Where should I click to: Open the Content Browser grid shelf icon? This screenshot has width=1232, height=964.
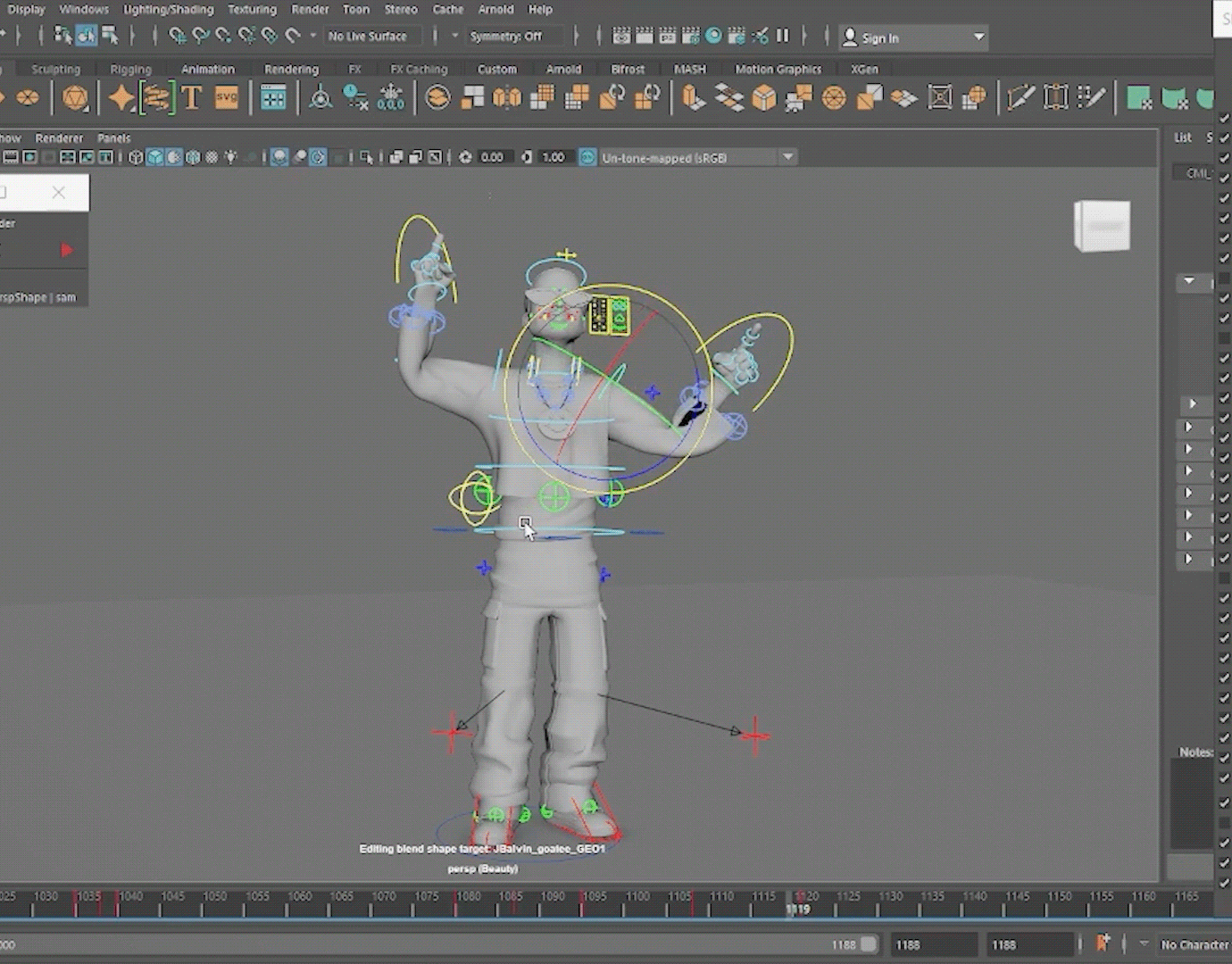click(x=273, y=97)
